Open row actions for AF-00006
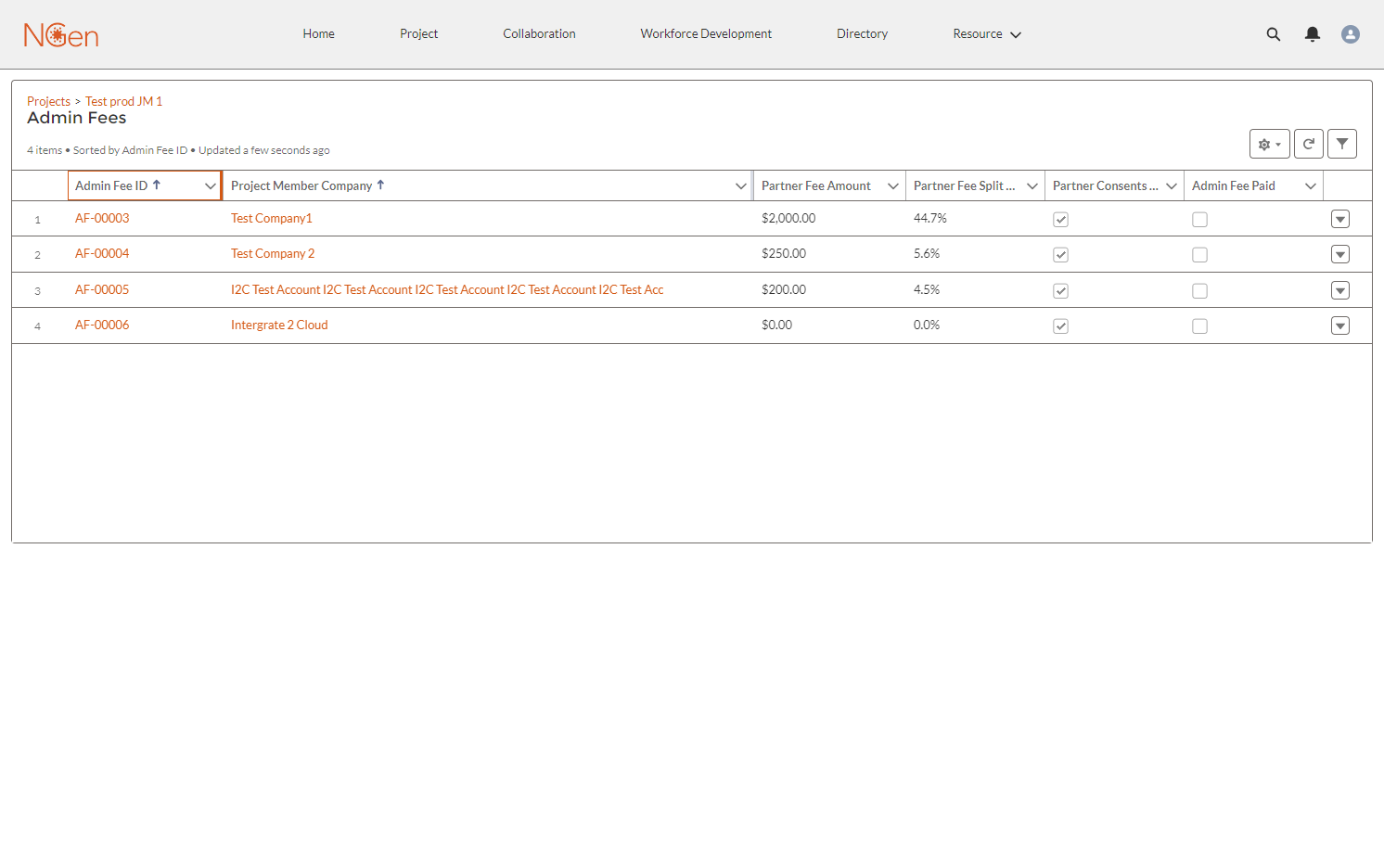 click(1340, 325)
